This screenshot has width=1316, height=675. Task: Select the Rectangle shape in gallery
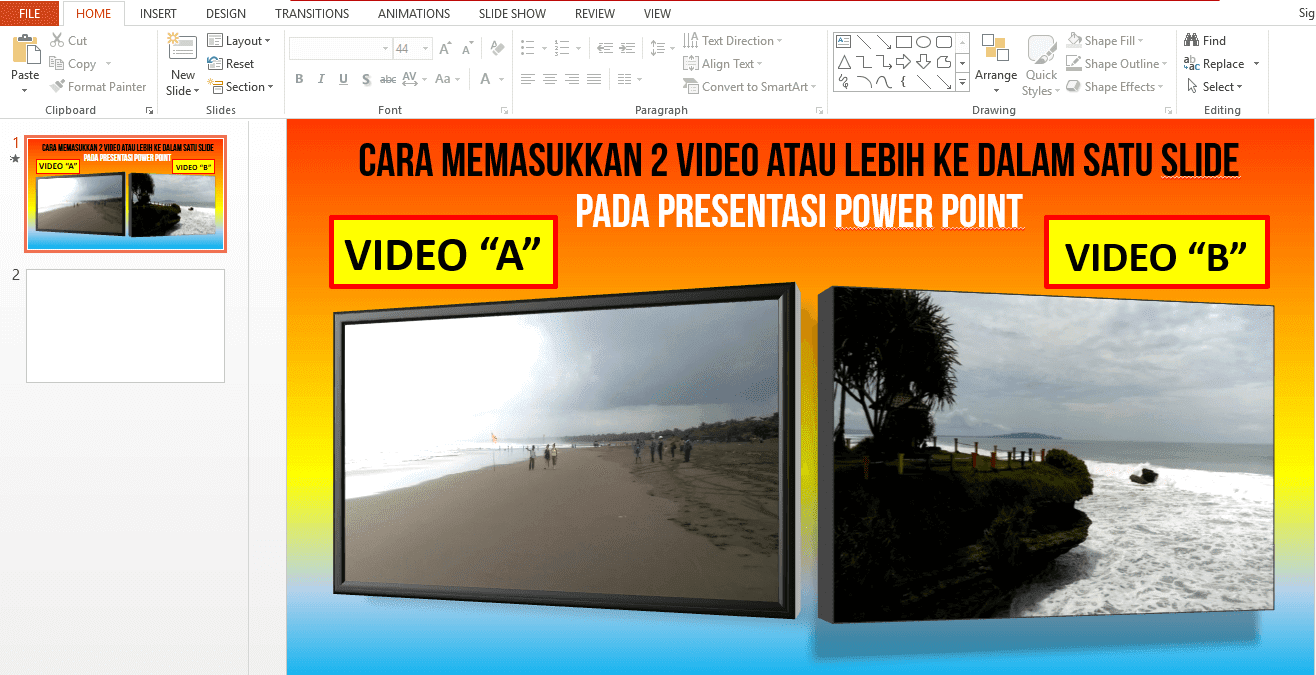(903, 42)
